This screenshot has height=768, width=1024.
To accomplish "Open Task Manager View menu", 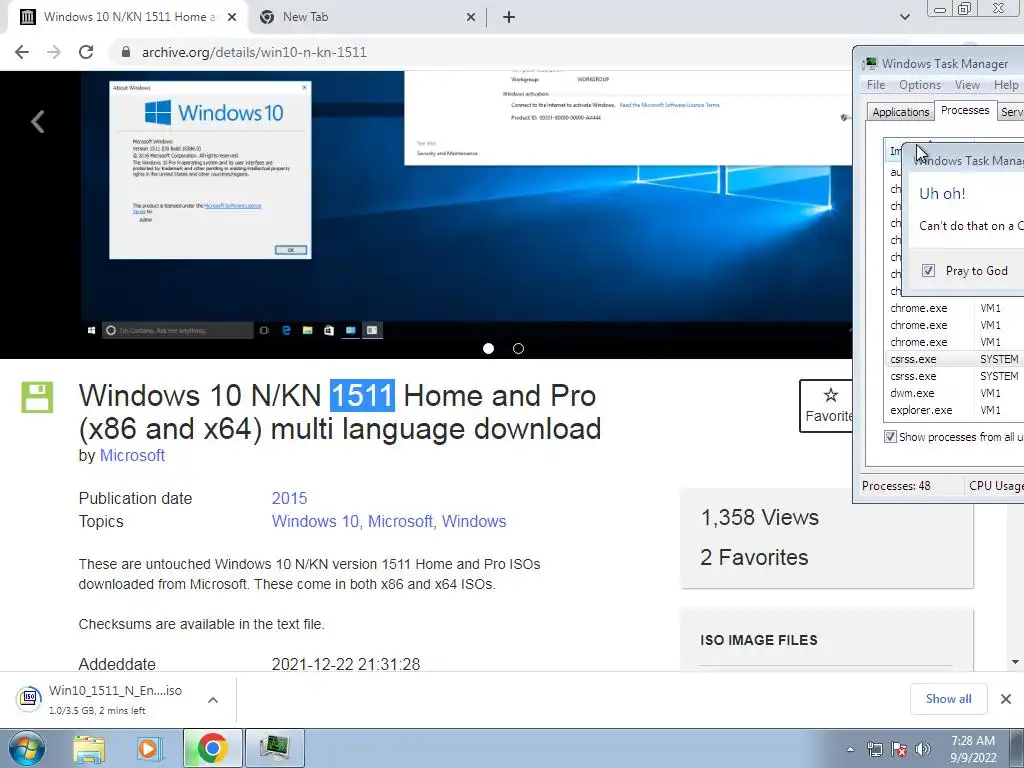I will click(x=967, y=85).
